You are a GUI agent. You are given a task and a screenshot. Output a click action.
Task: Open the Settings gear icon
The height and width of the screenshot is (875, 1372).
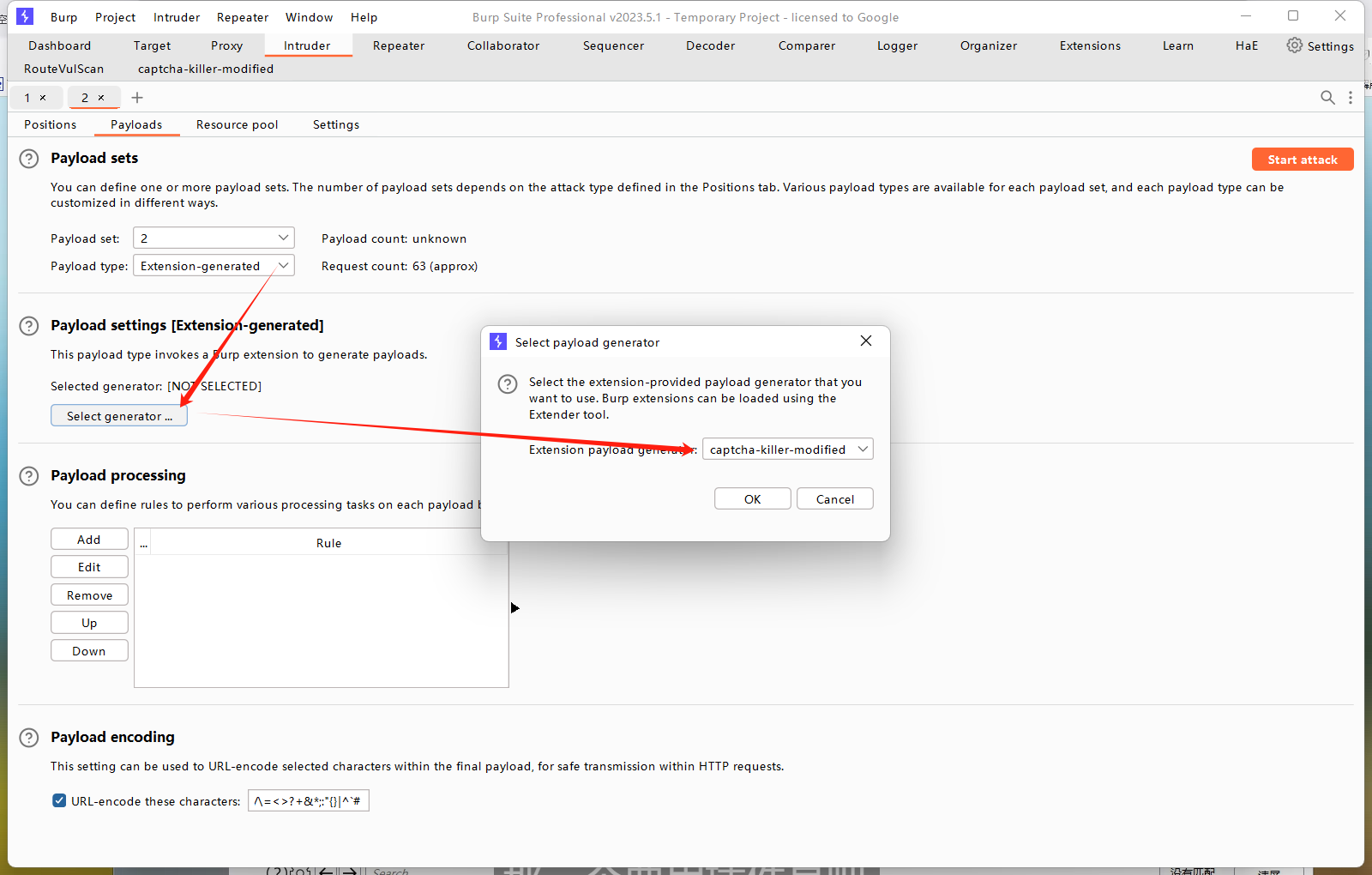tap(1294, 45)
